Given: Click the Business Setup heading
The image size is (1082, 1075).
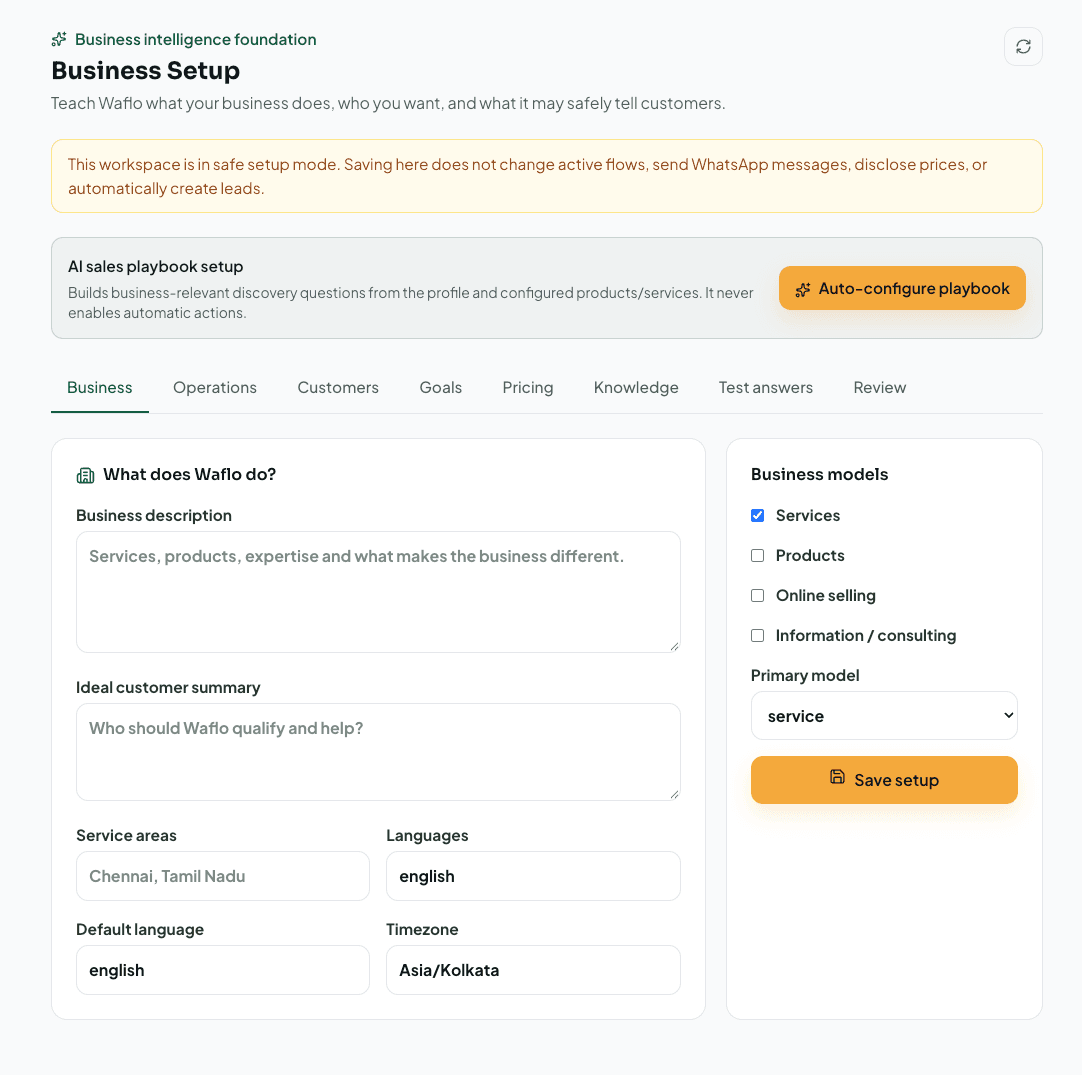Looking at the screenshot, I should point(146,70).
